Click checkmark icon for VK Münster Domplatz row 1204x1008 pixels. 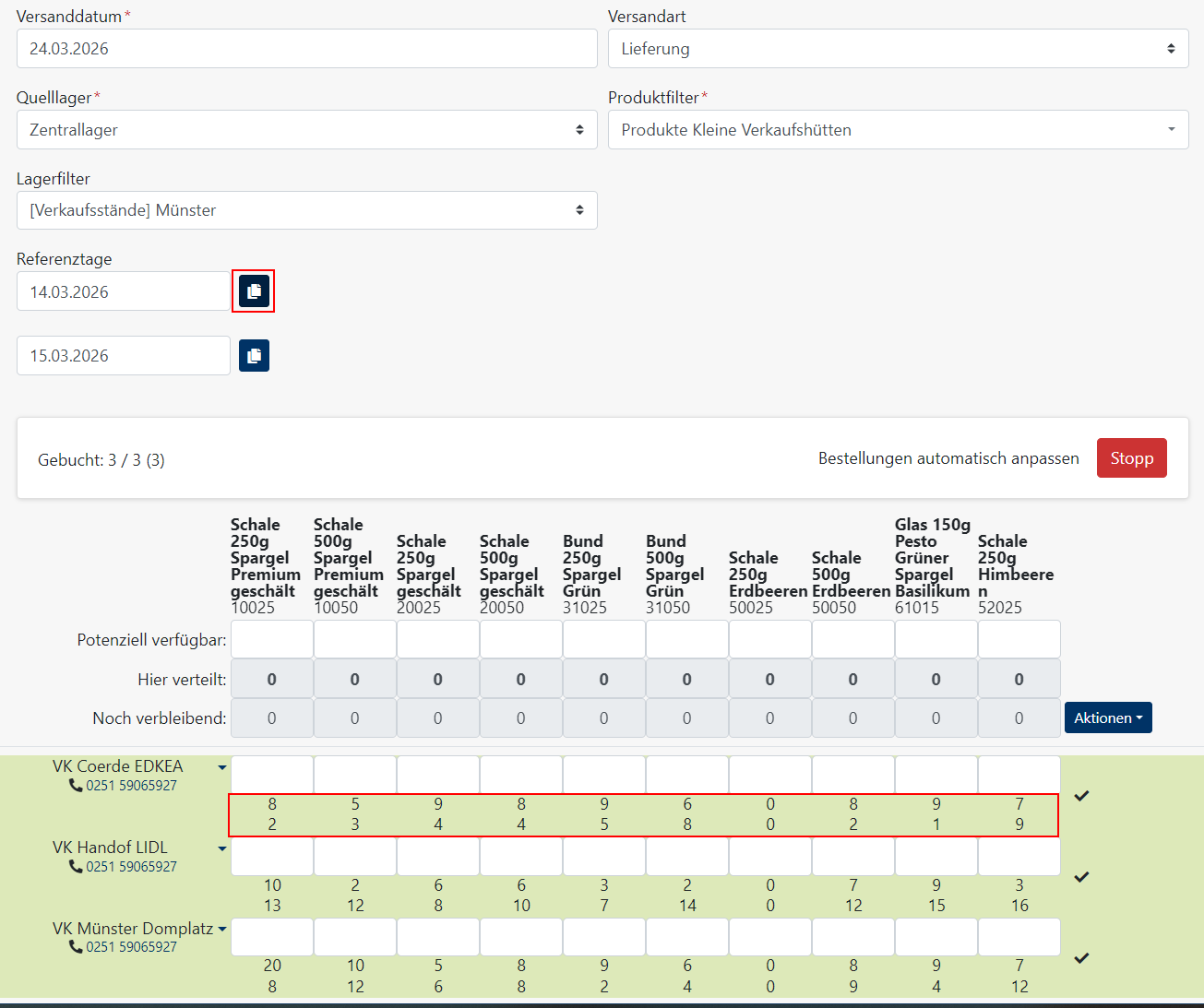tap(1081, 958)
